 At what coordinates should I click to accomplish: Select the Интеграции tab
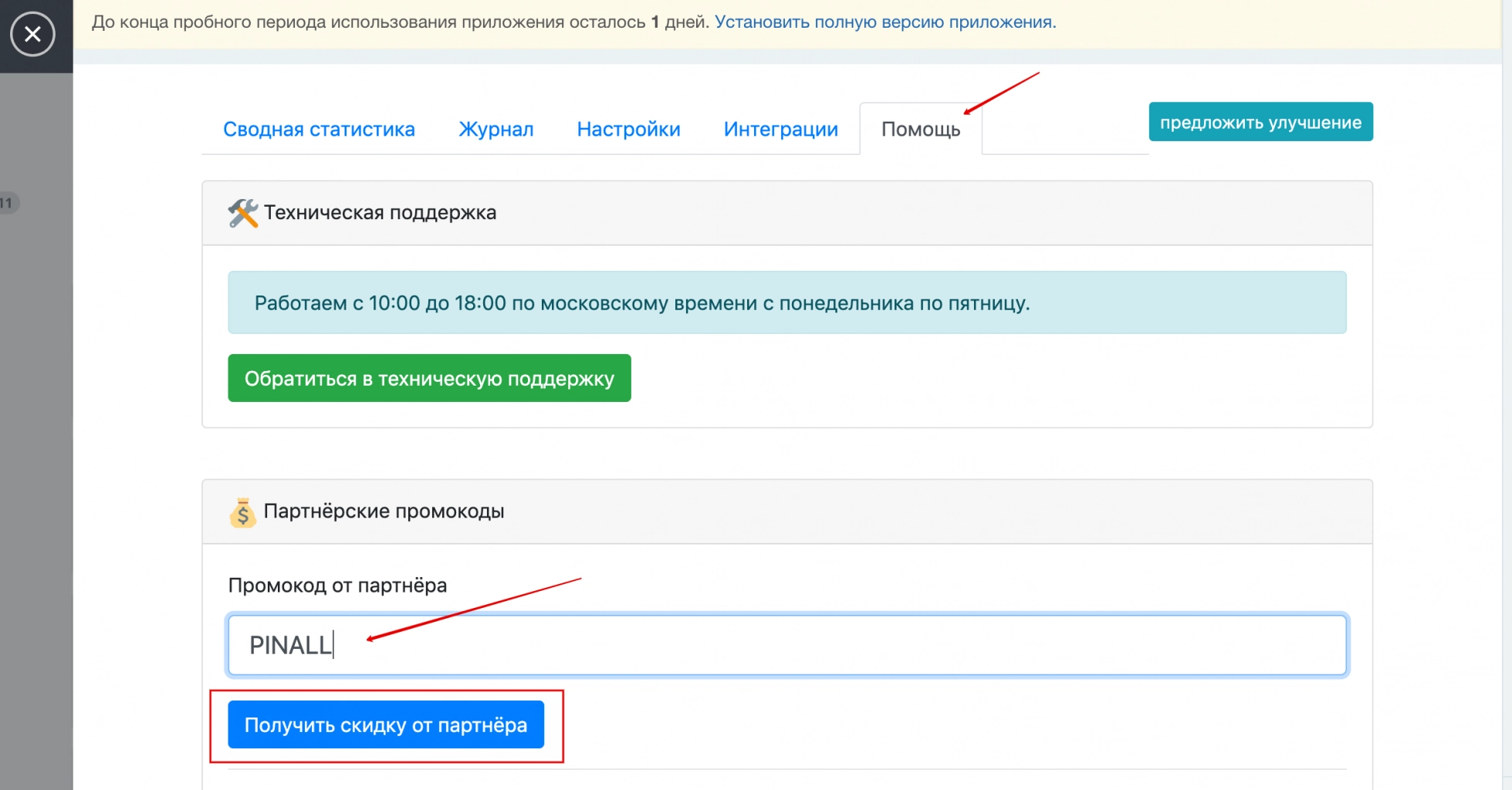click(780, 129)
